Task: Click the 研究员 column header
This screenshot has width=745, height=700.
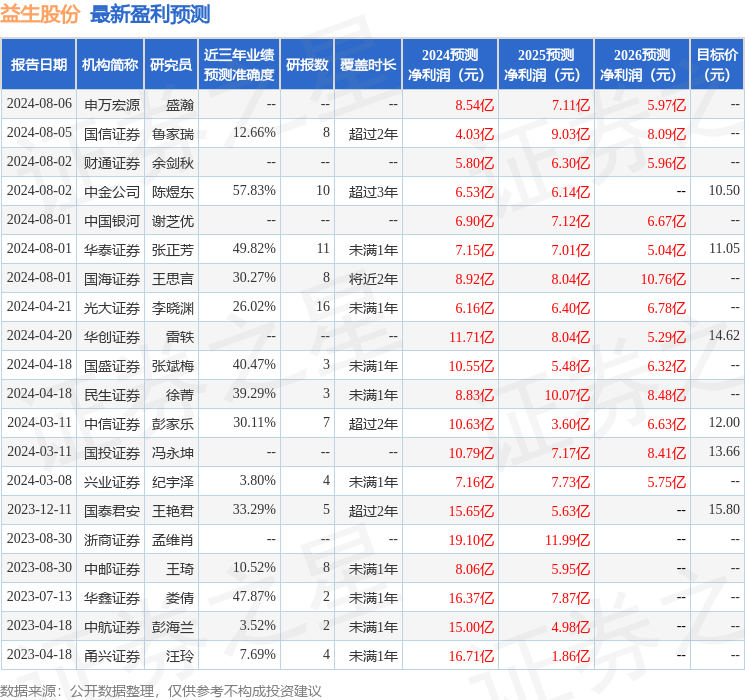Action: pyautogui.click(x=171, y=65)
